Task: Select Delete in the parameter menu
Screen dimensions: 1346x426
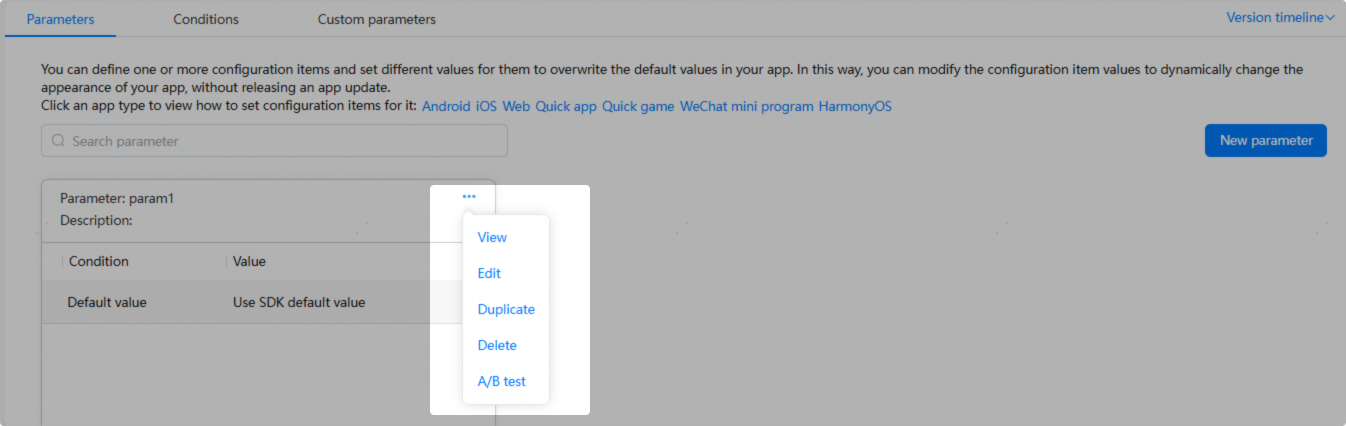Action: (x=497, y=345)
